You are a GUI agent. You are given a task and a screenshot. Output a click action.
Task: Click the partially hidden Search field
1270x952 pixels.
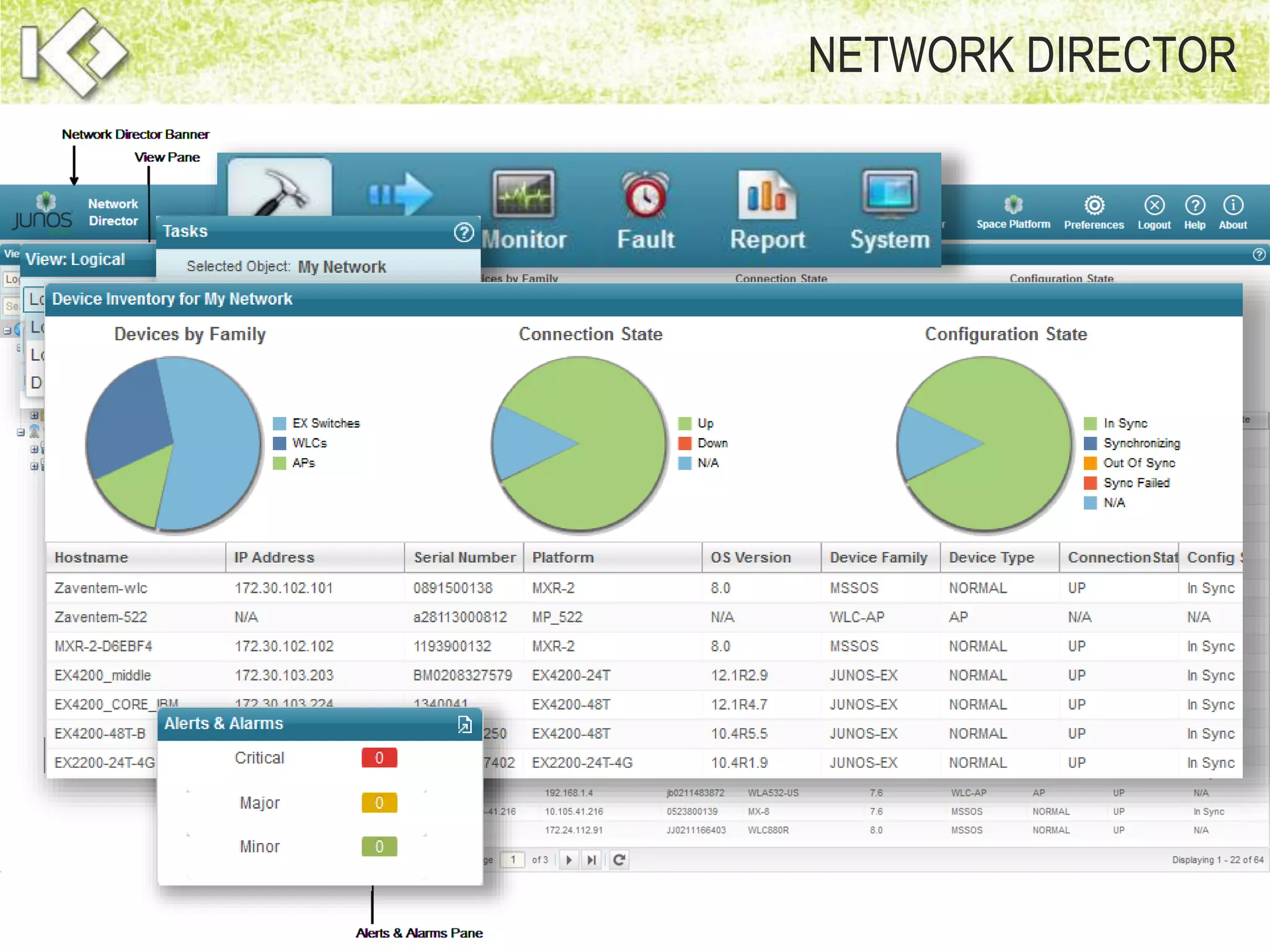pyautogui.click(x=11, y=306)
